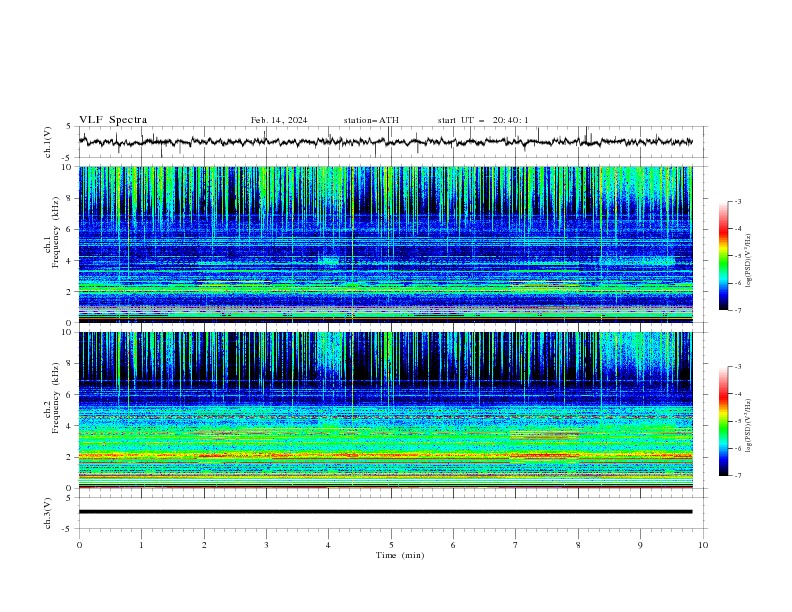The height and width of the screenshot is (612, 792).
Task: Click the "ch.1(V)" waveform axis label
Action: click(x=48, y=142)
